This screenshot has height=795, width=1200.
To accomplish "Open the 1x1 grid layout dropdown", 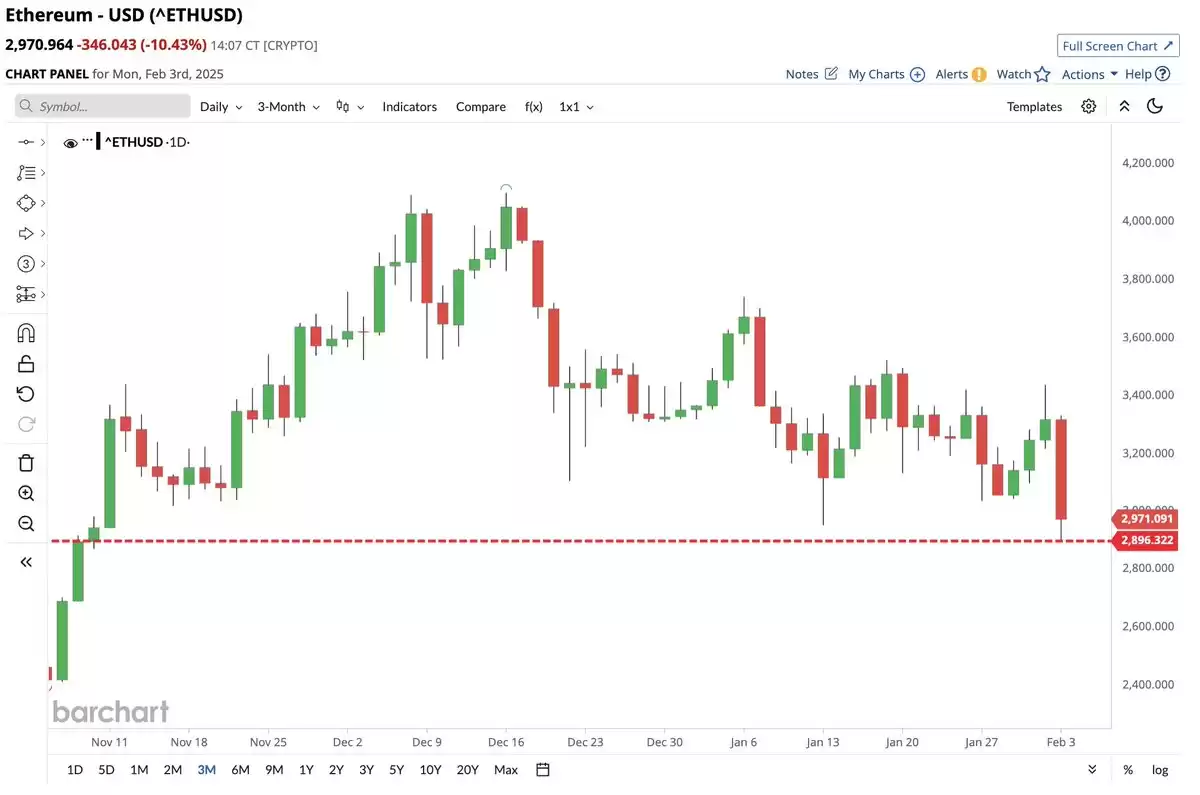I will (x=576, y=106).
